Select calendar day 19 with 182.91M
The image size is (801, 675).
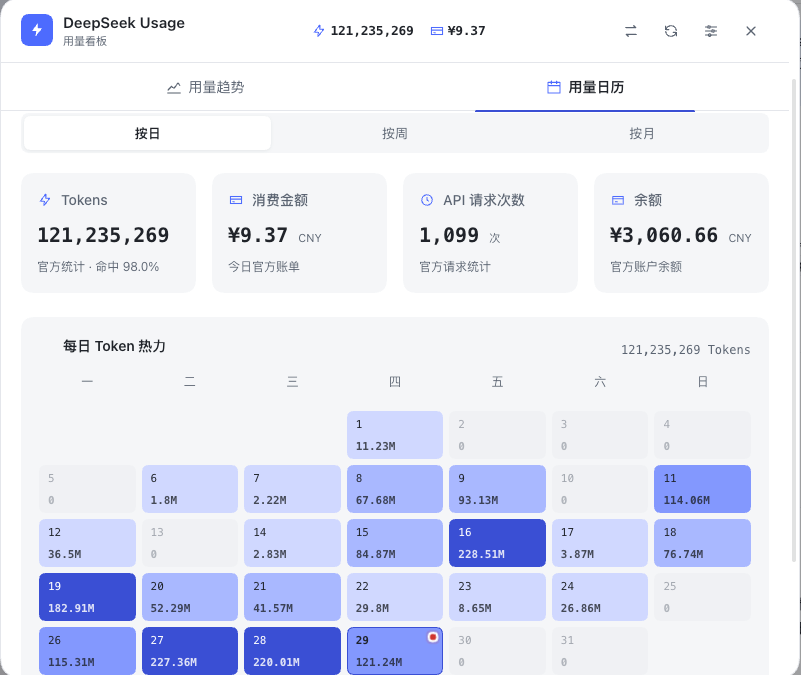click(x=87, y=597)
